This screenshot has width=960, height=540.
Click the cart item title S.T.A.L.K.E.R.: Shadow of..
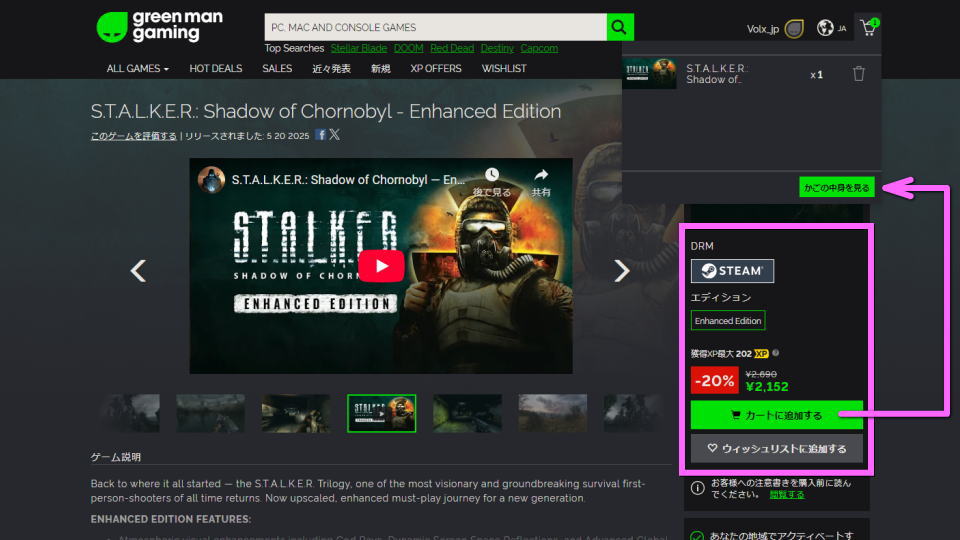point(717,73)
